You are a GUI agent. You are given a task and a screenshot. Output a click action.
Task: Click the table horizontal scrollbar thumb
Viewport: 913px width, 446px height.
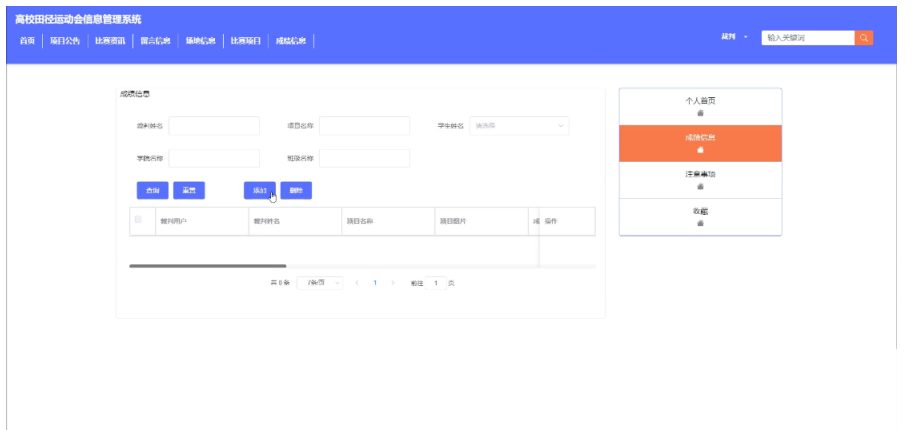pos(207,266)
